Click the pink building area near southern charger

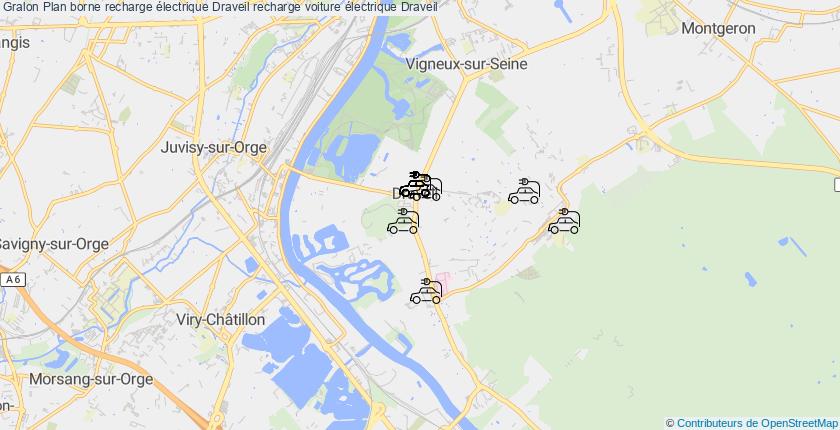point(444,282)
